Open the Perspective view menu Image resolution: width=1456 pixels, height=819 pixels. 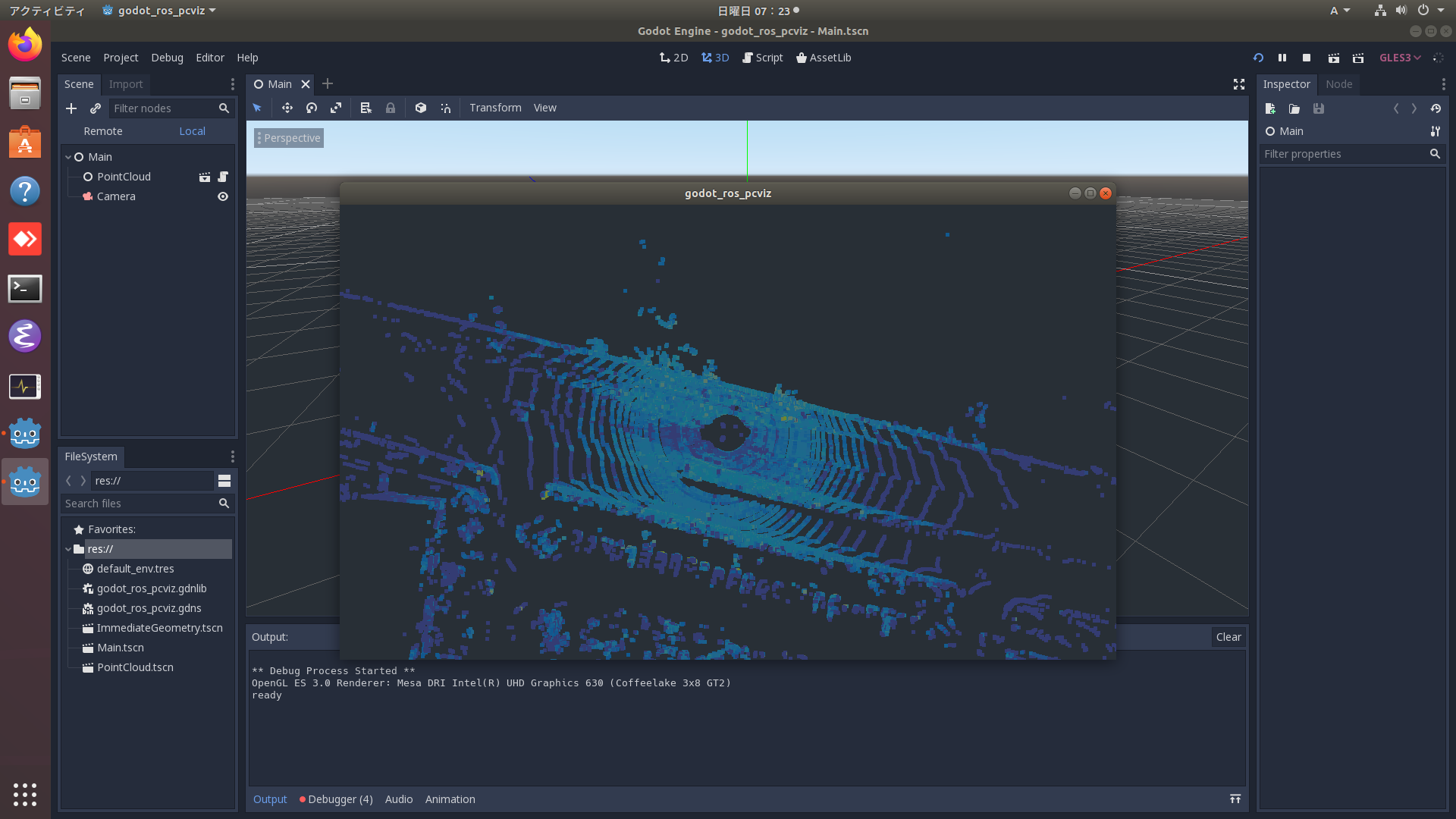point(289,138)
